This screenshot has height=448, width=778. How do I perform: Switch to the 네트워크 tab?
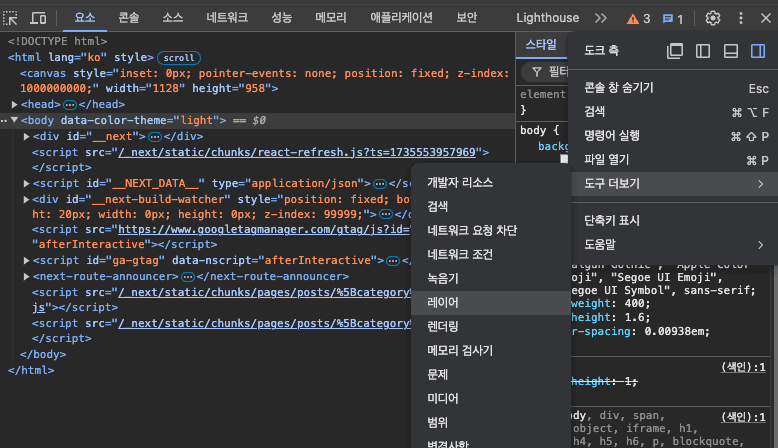[x=227, y=18]
